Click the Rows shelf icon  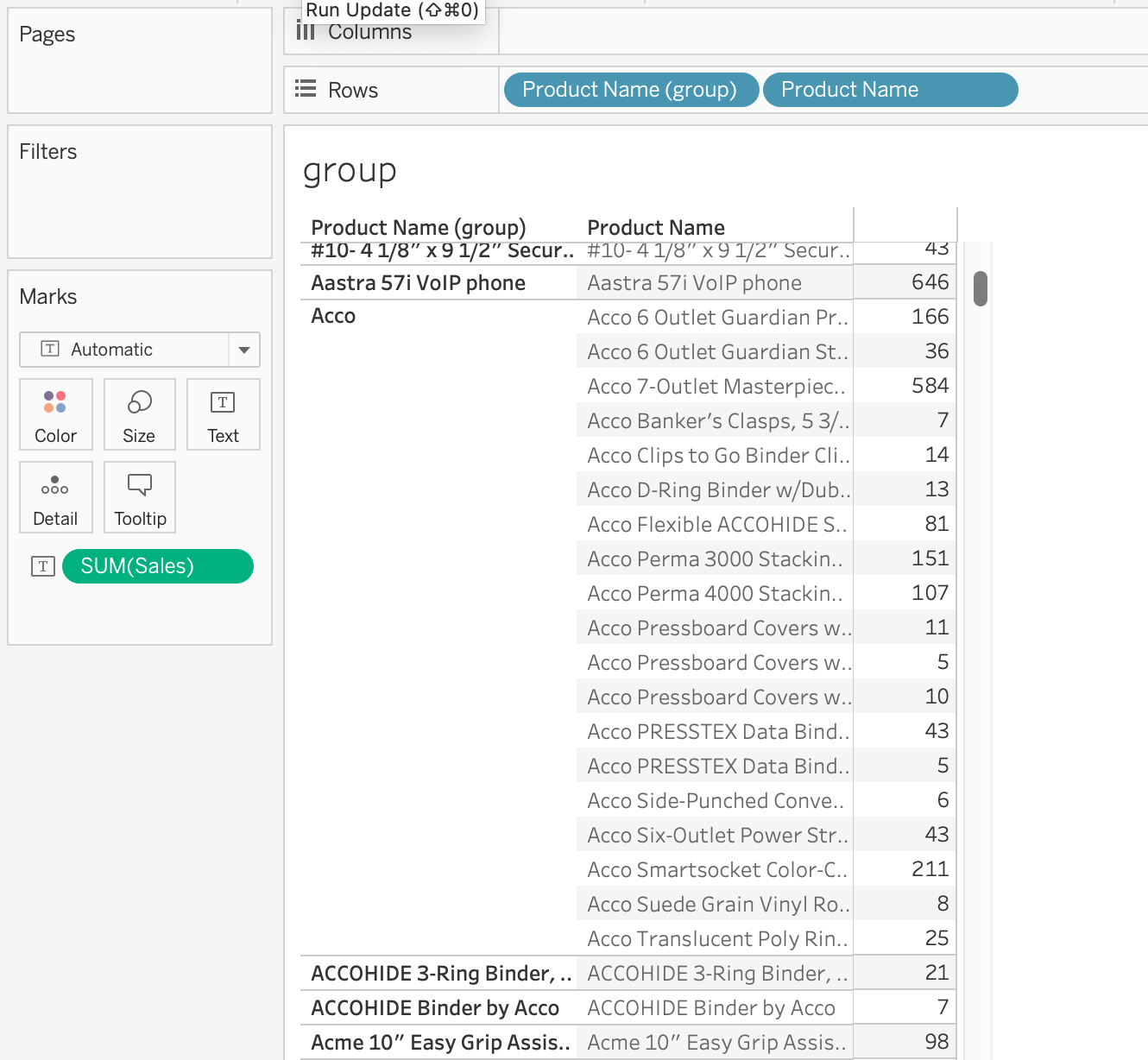click(306, 89)
